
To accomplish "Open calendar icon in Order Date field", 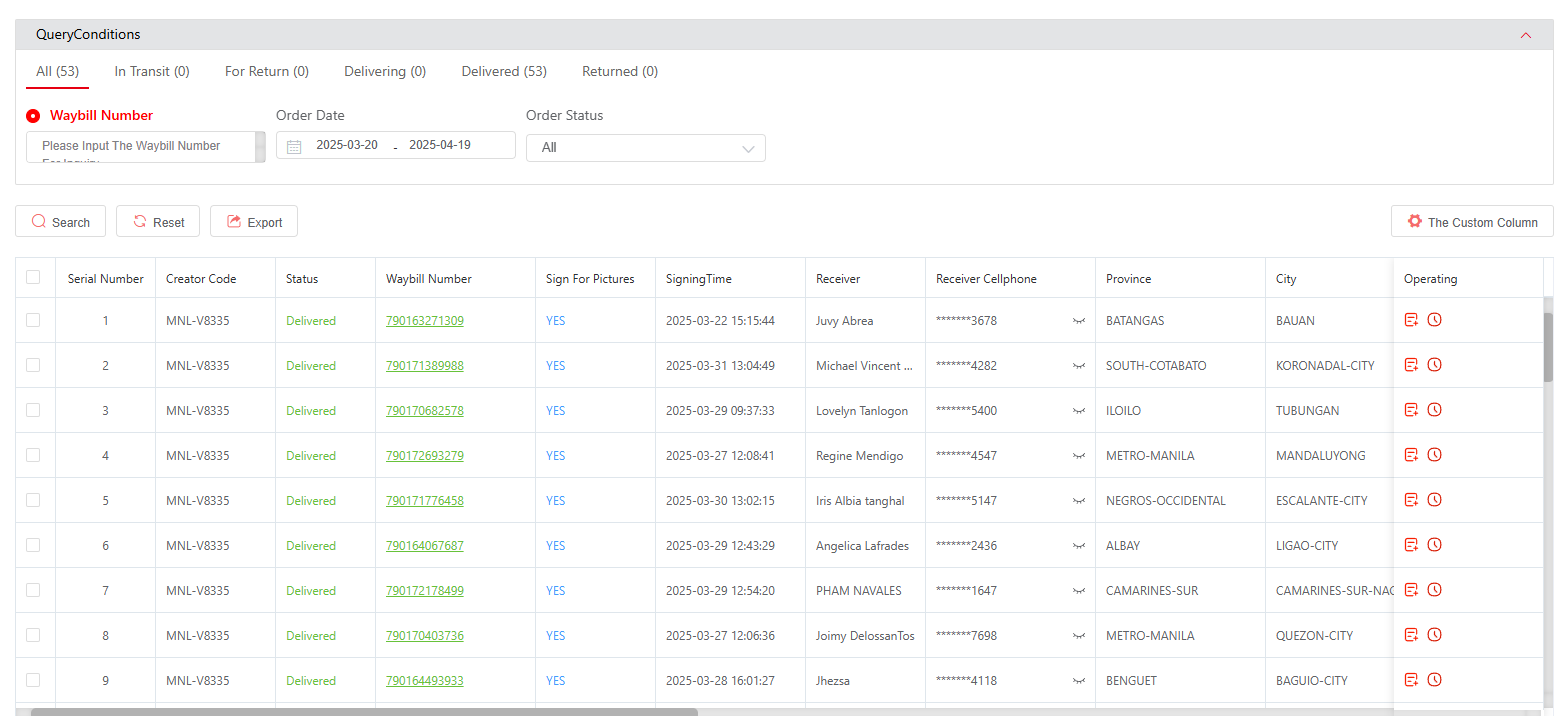I will click(294, 146).
